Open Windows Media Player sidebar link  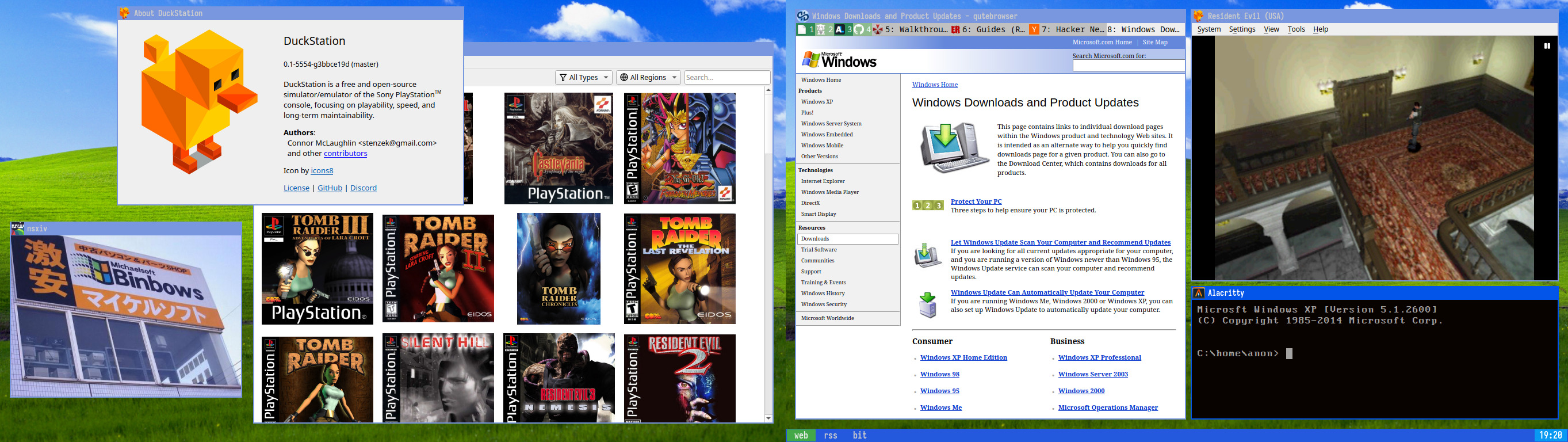[x=829, y=192]
